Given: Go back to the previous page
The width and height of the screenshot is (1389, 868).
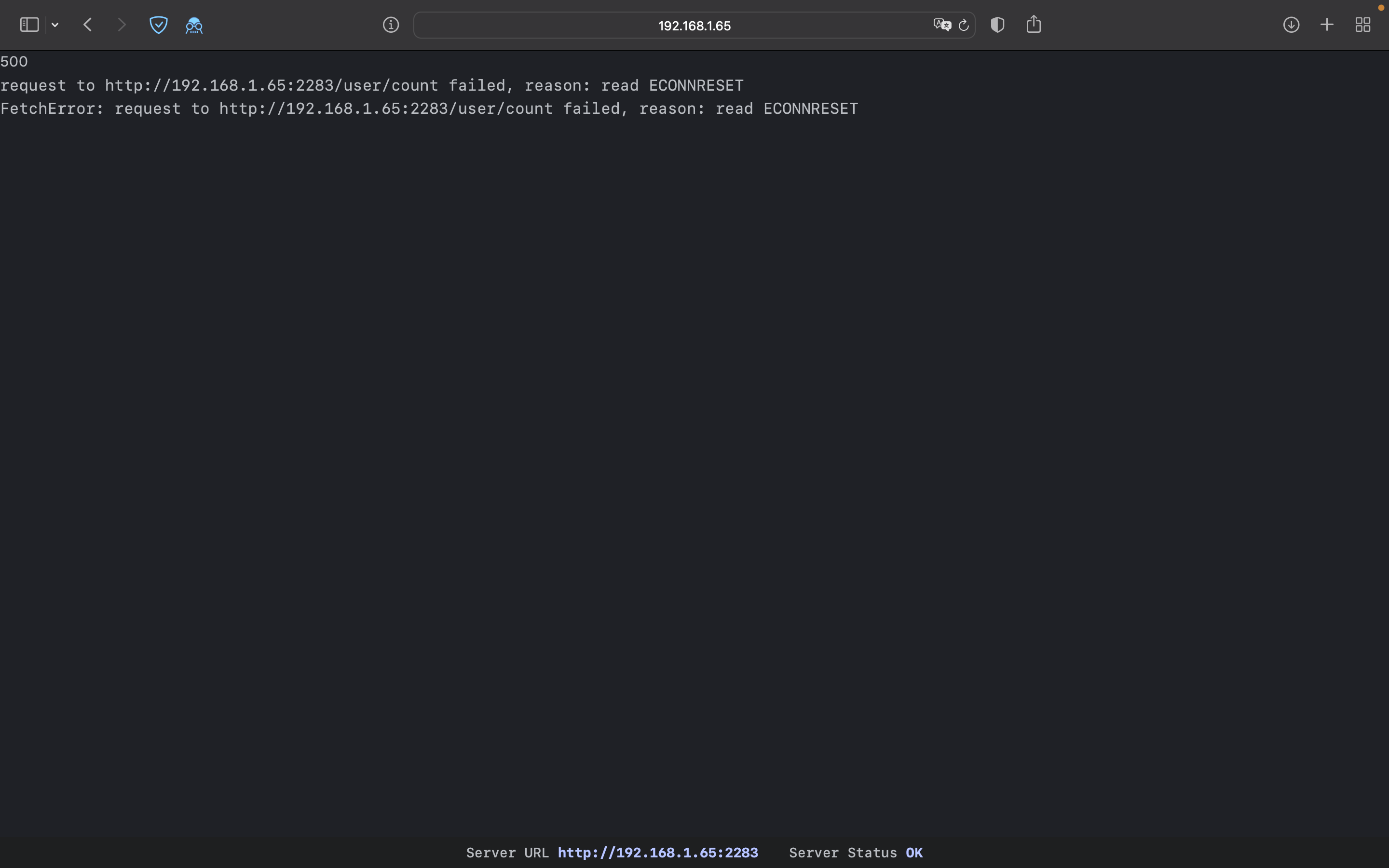Looking at the screenshot, I should 88,25.
